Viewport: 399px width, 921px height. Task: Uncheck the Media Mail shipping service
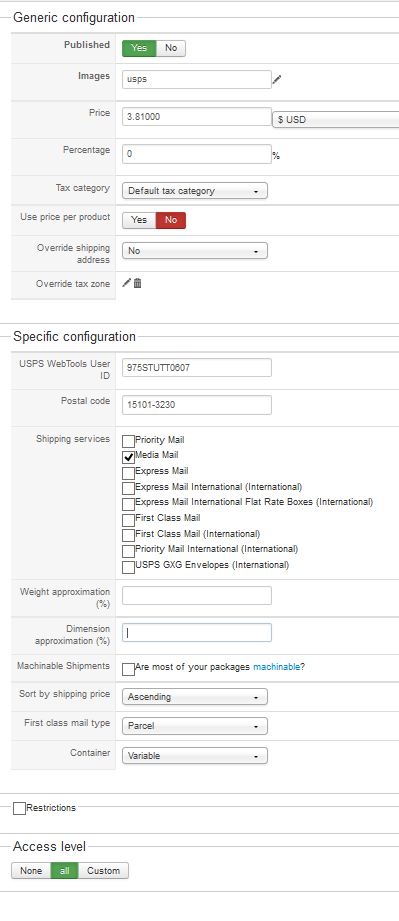coord(129,457)
